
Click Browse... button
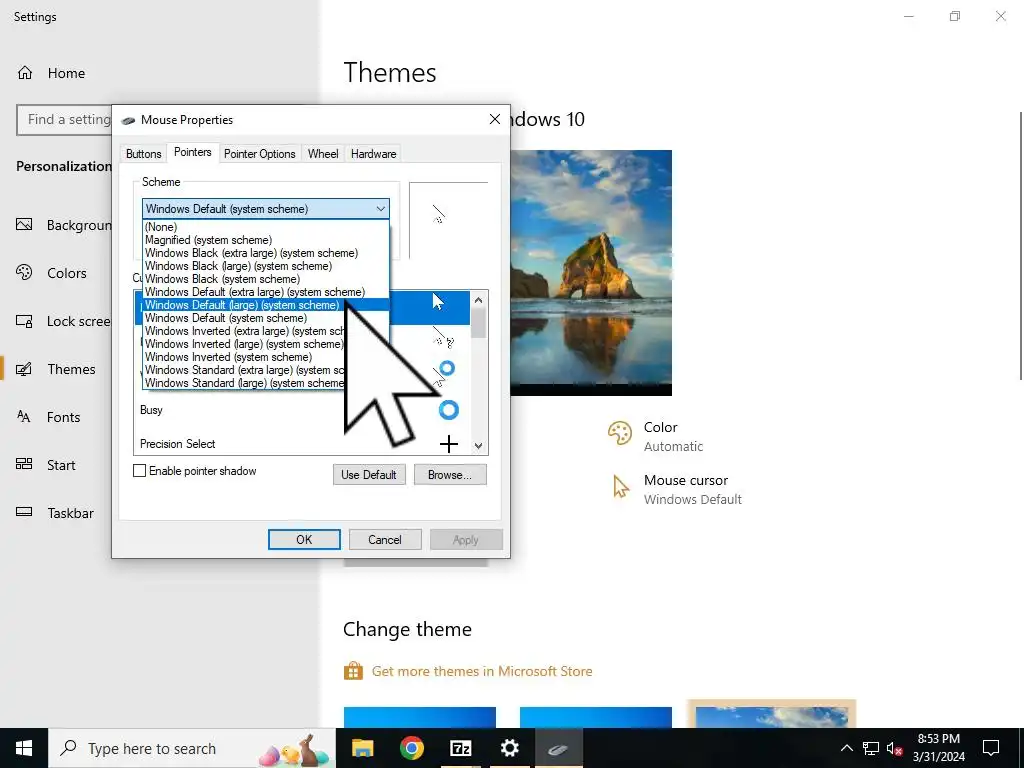450,475
